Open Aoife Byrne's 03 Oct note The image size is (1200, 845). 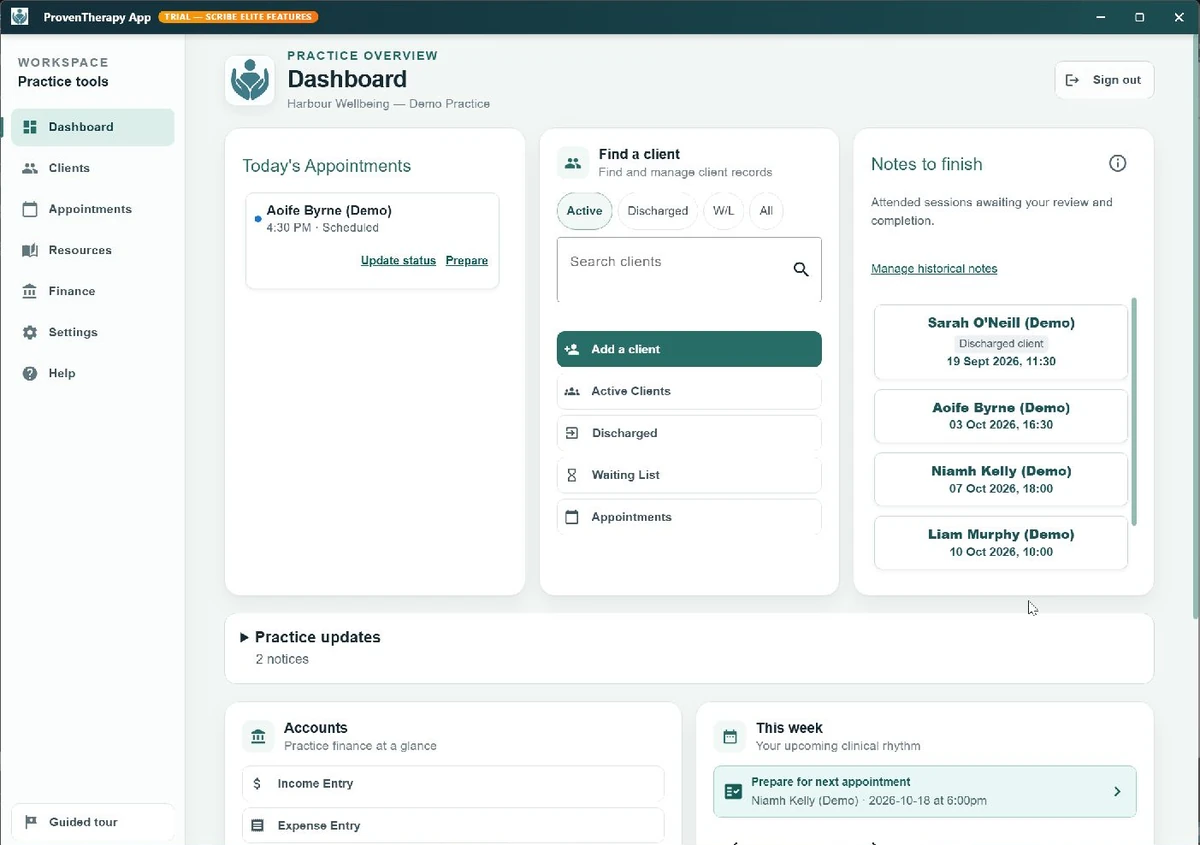pos(1001,416)
